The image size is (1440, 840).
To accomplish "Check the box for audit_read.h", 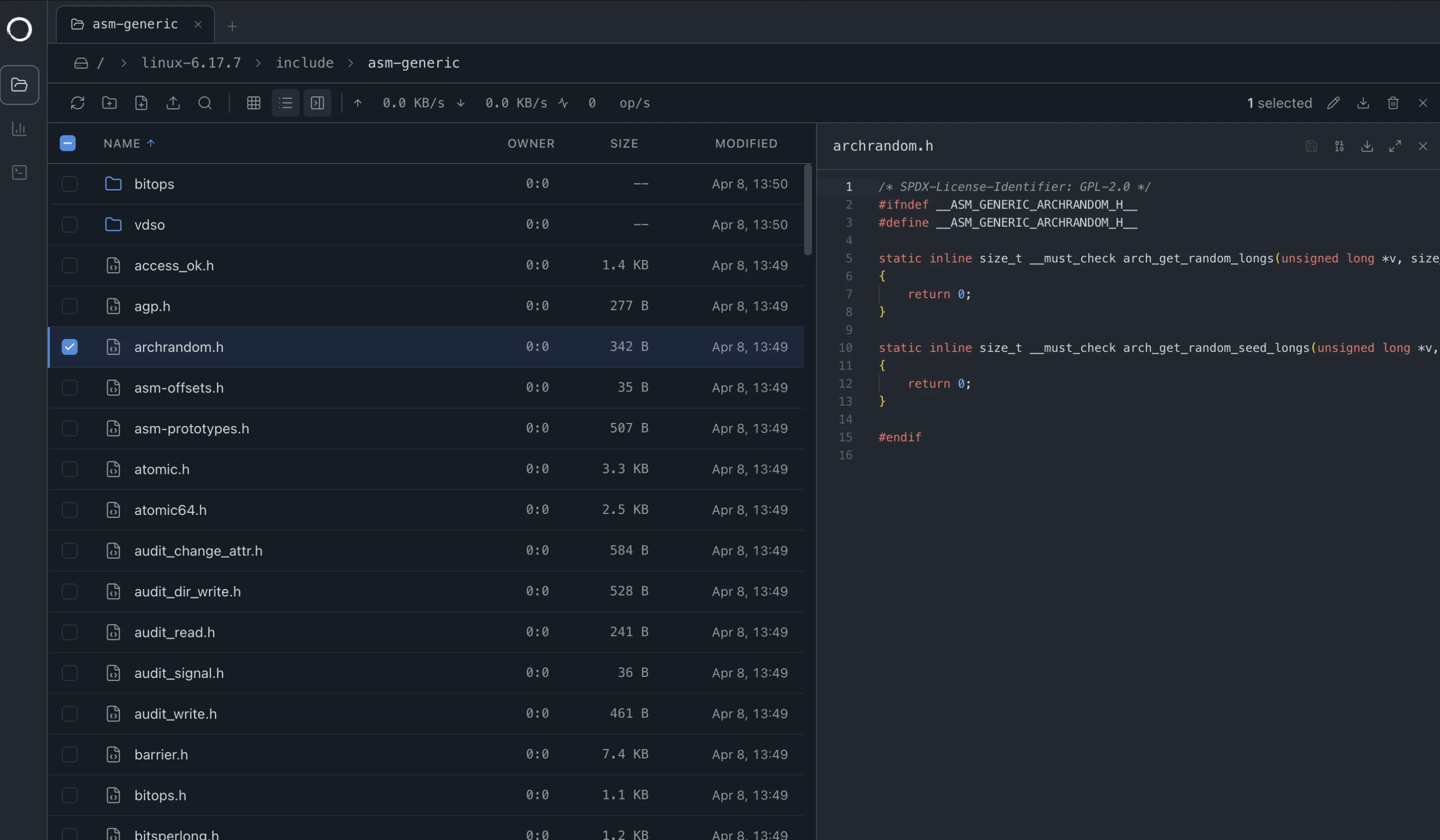I will click(70, 632).
